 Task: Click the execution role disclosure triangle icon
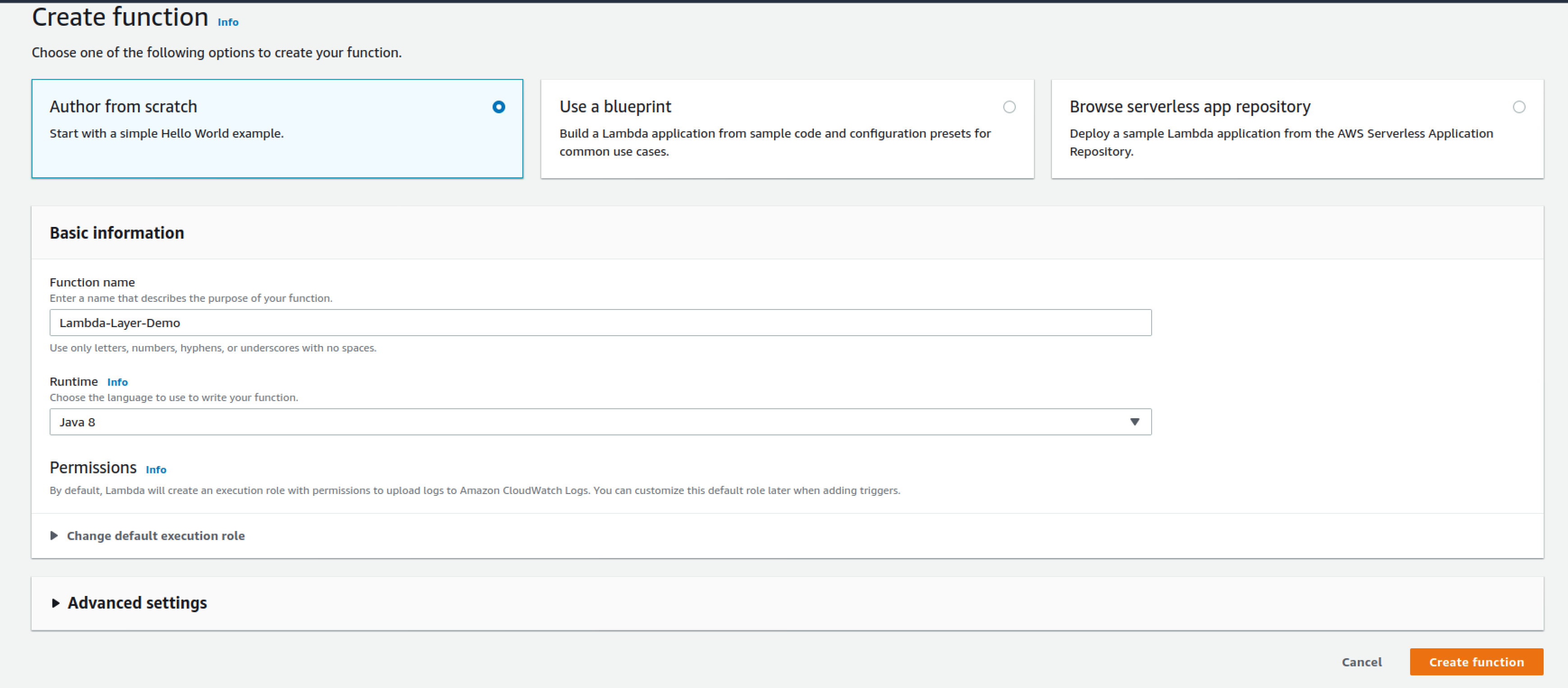54,536
